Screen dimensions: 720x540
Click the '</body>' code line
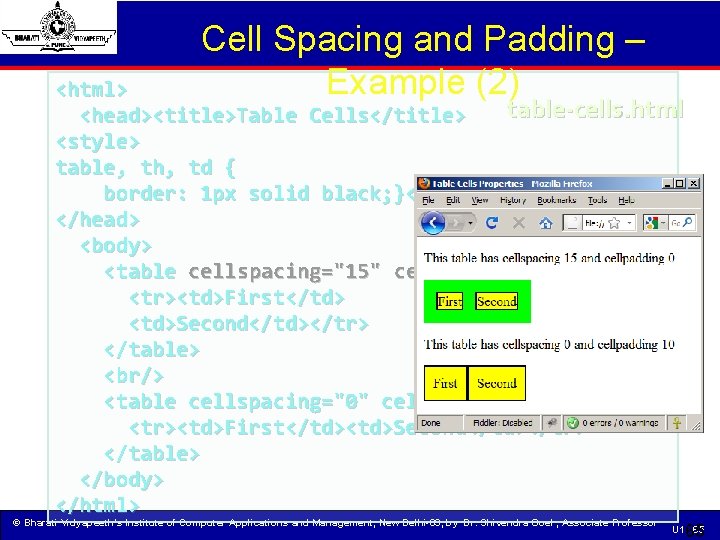click(x=122, y=480)
